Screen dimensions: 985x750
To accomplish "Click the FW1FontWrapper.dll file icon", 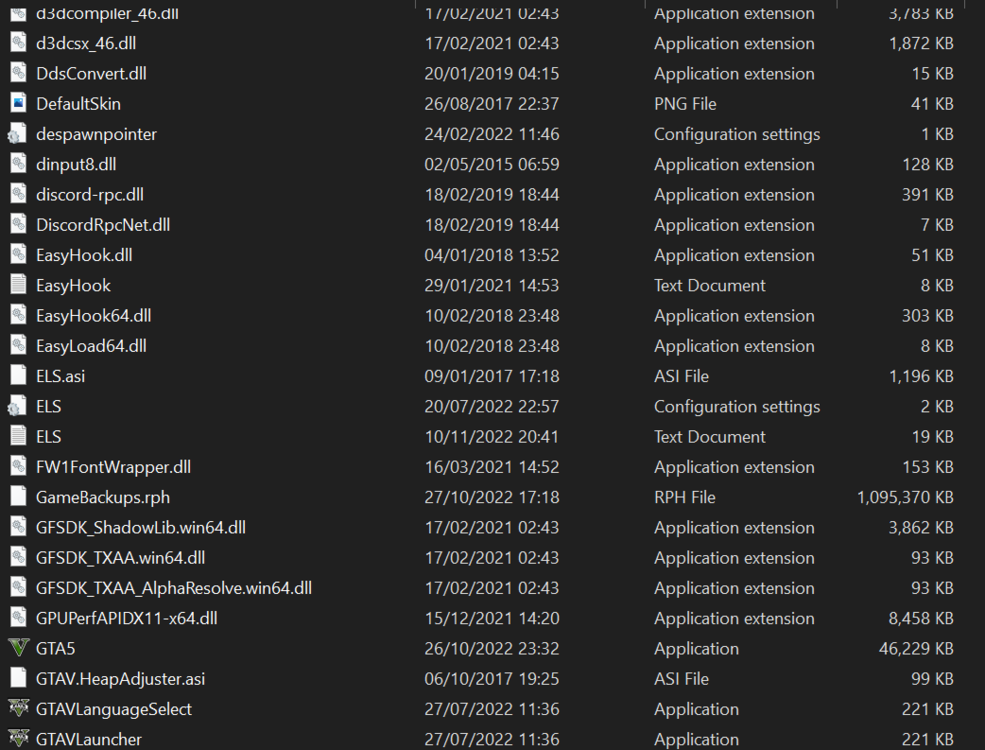I will coord(18,467).
